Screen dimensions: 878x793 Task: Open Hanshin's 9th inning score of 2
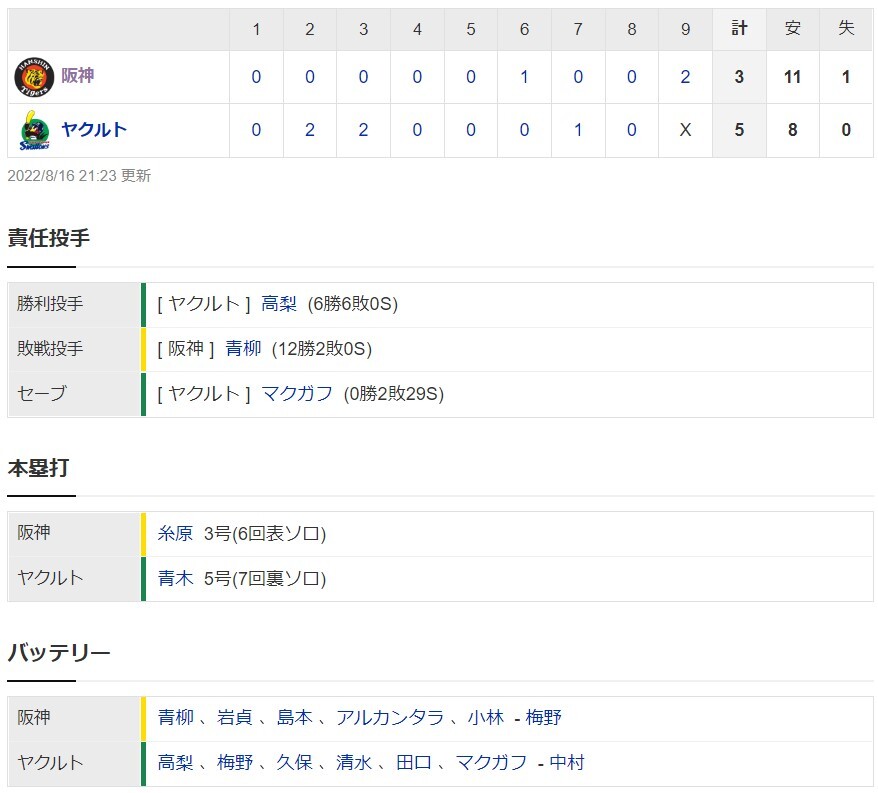click(685, 77)
